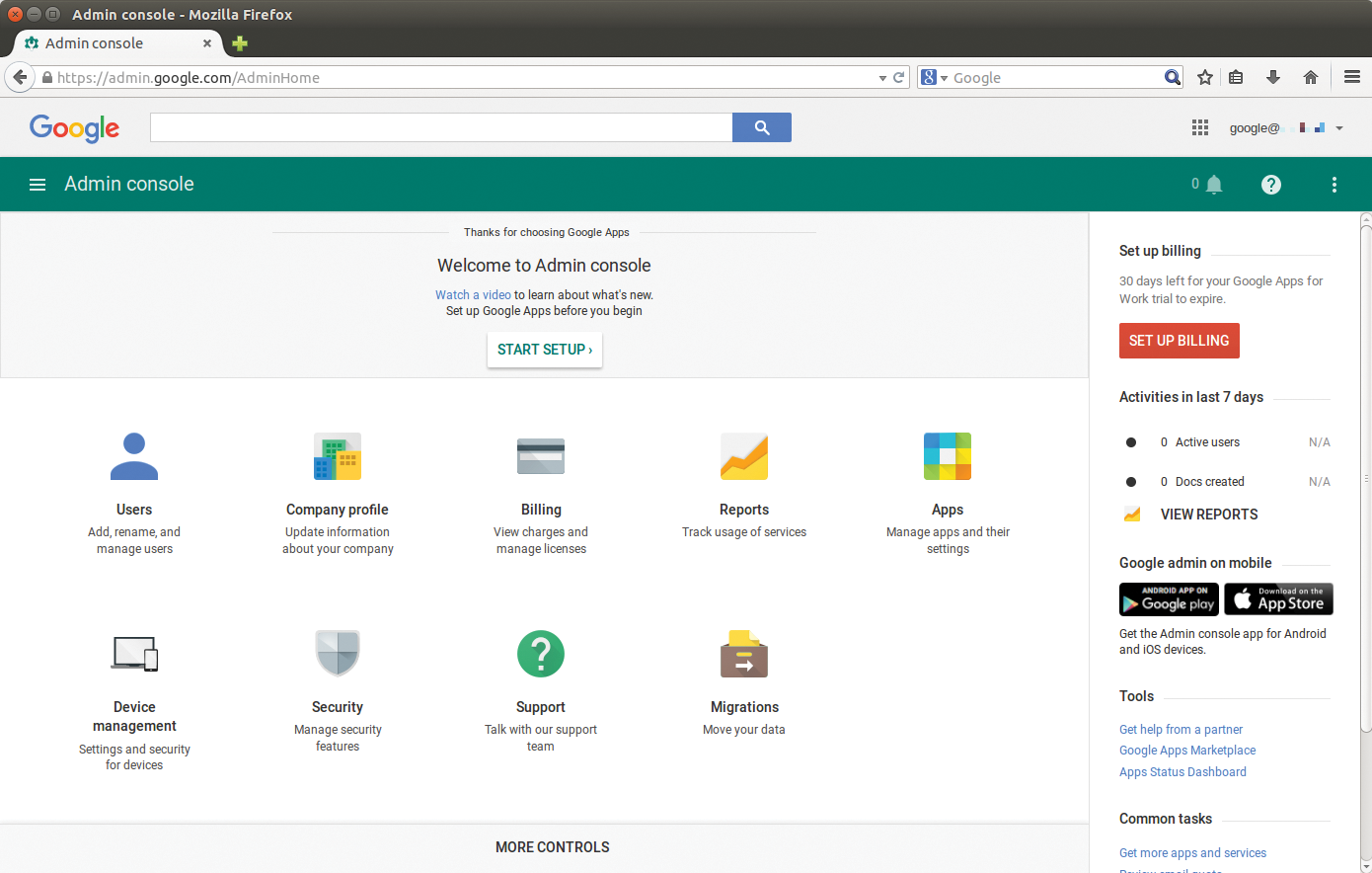This screenshot has height=873, width=1372.
Task: Bookmark this page with the star icon
Action: tap(1205, 77)
